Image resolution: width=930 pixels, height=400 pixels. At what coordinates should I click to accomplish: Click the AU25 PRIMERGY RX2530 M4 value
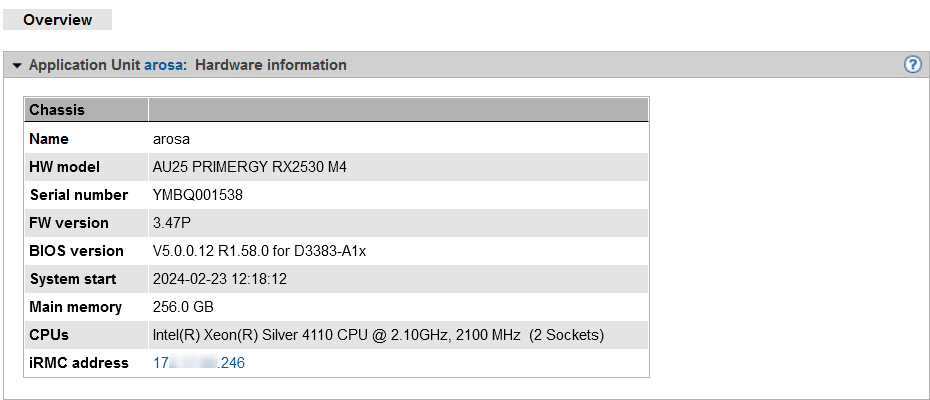pos(258,167)
